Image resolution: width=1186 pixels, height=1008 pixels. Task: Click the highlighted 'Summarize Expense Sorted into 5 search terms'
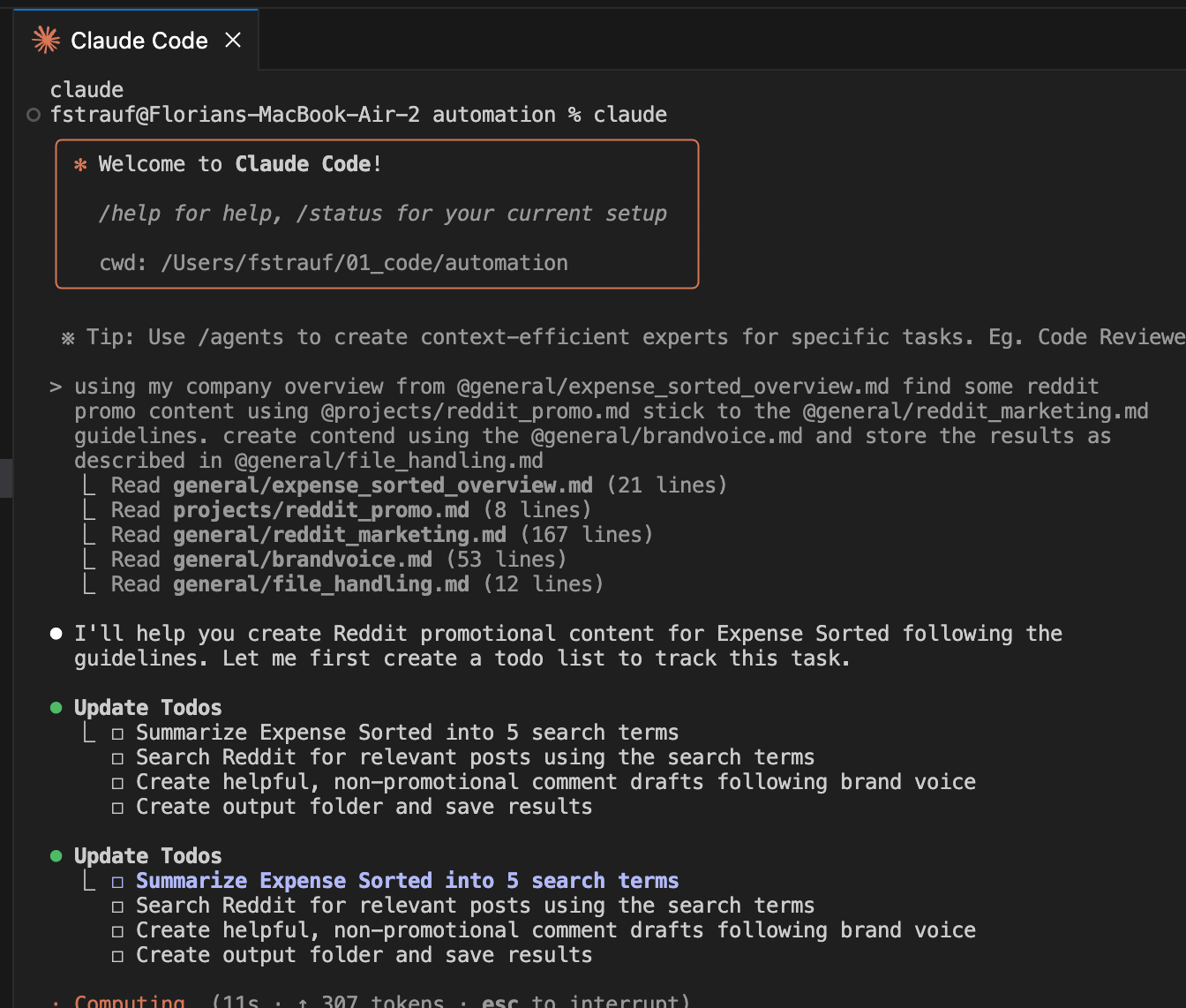tap(408, 881)
